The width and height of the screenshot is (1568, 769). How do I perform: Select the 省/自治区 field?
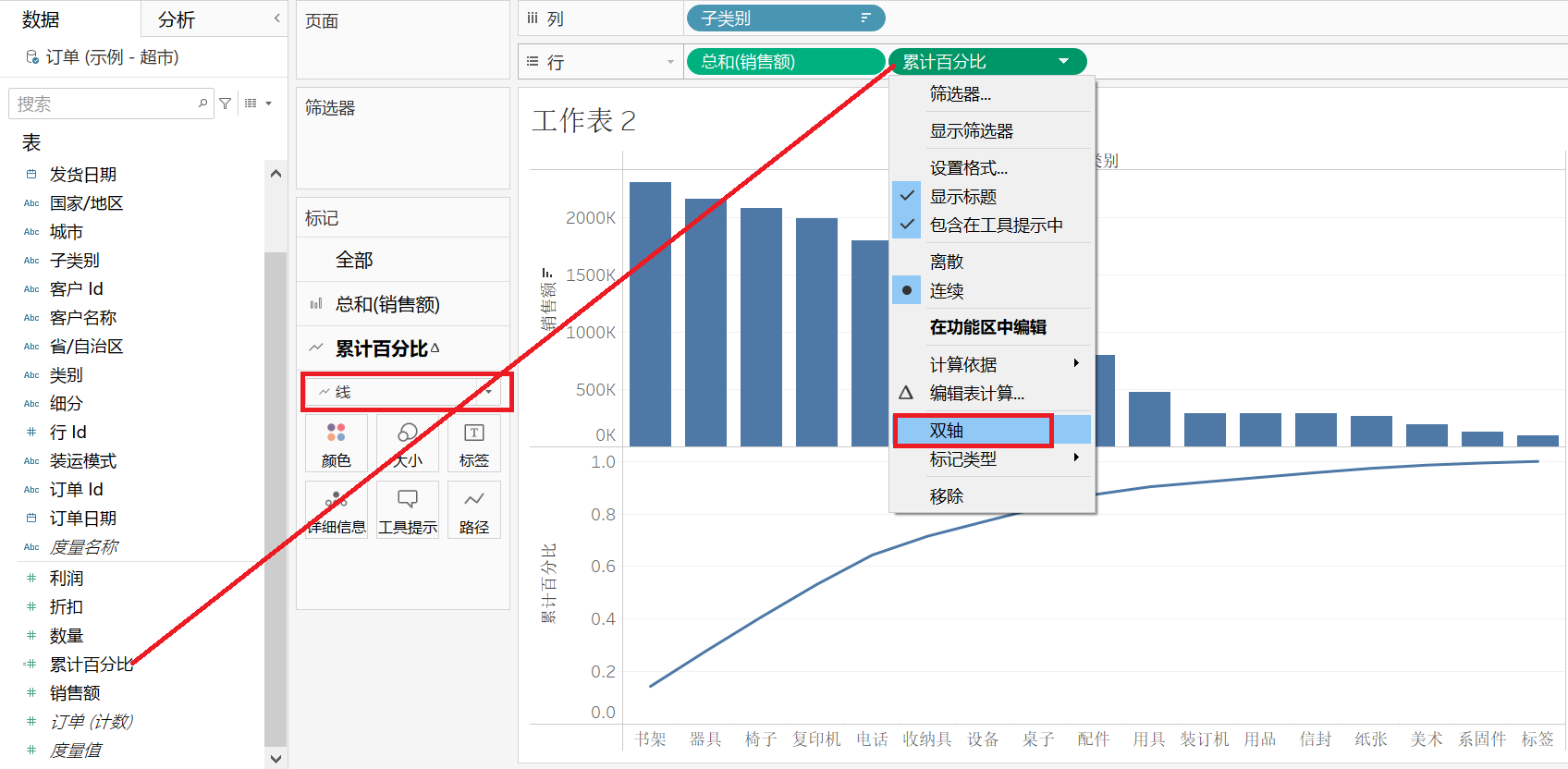pos(86,346)
